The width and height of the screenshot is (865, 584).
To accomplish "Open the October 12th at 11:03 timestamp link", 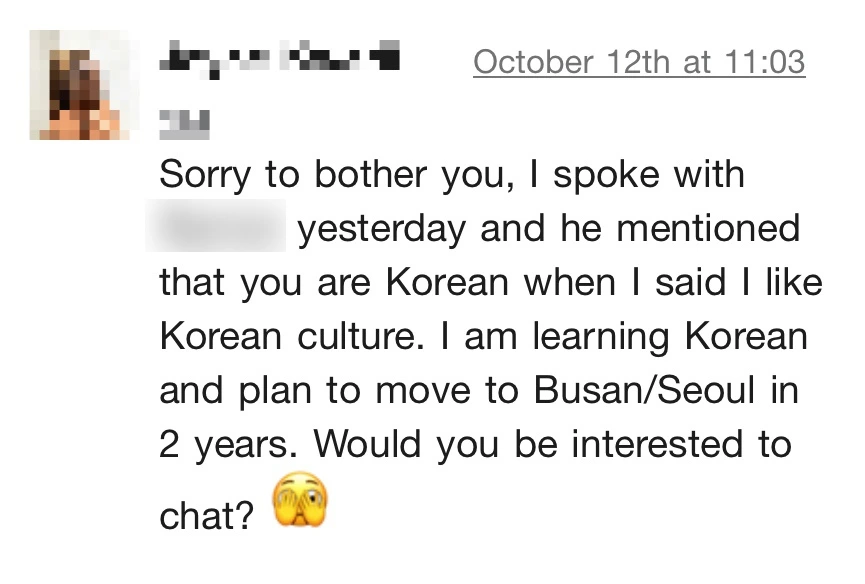I will [x=639, y=62].
